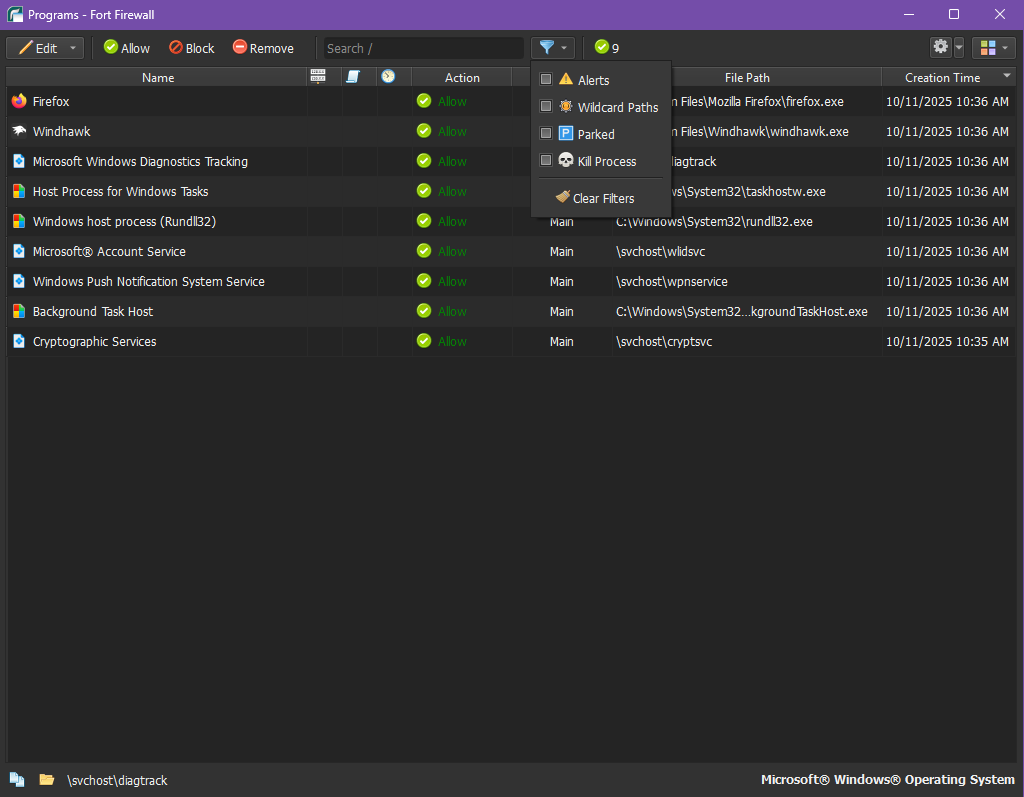Sort by the Creation Time column header
The height and width of the screenshot is (797, 1024).
pos(942,77)
